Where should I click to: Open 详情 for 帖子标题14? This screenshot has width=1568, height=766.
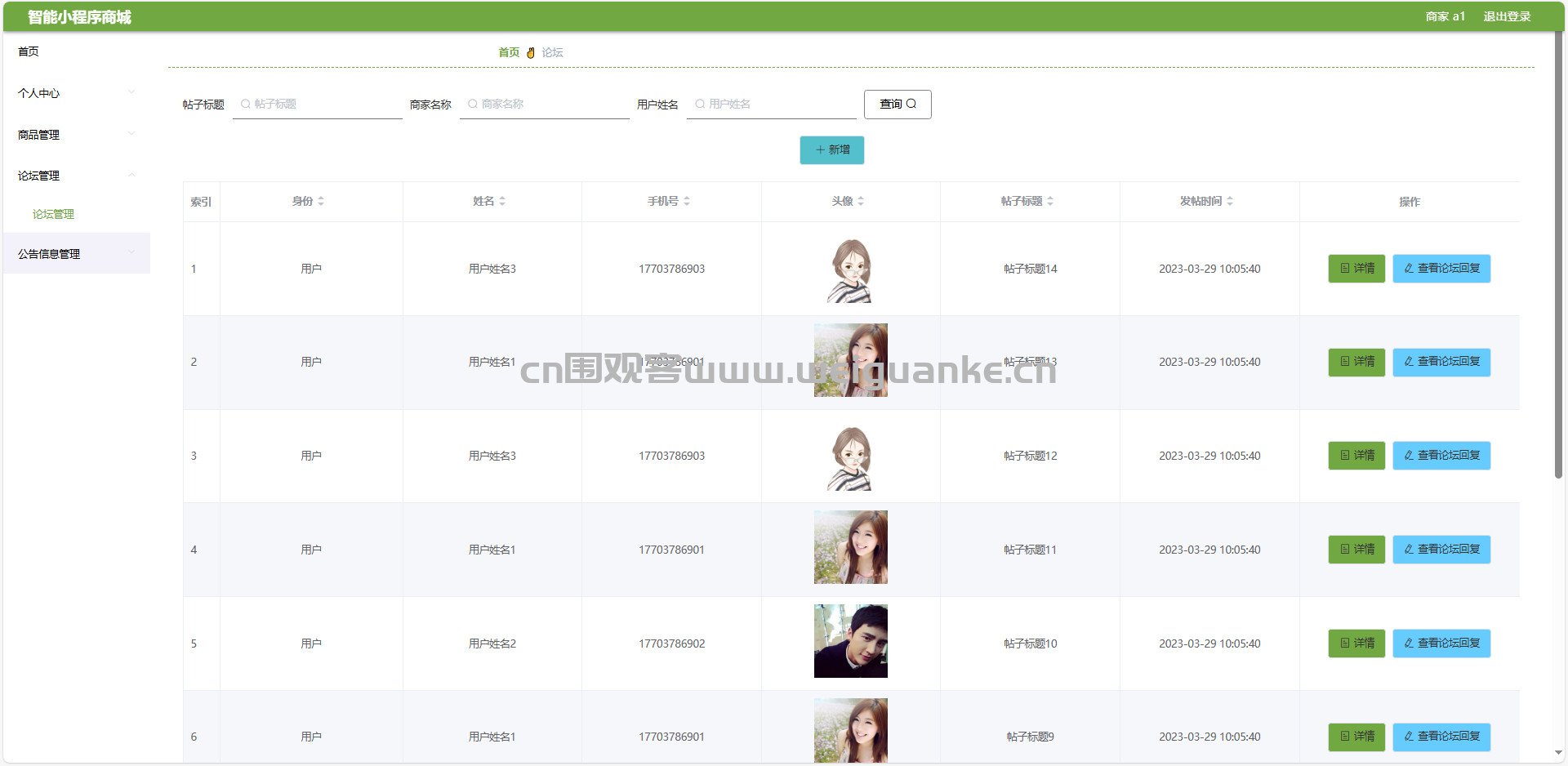point(1356,269)
